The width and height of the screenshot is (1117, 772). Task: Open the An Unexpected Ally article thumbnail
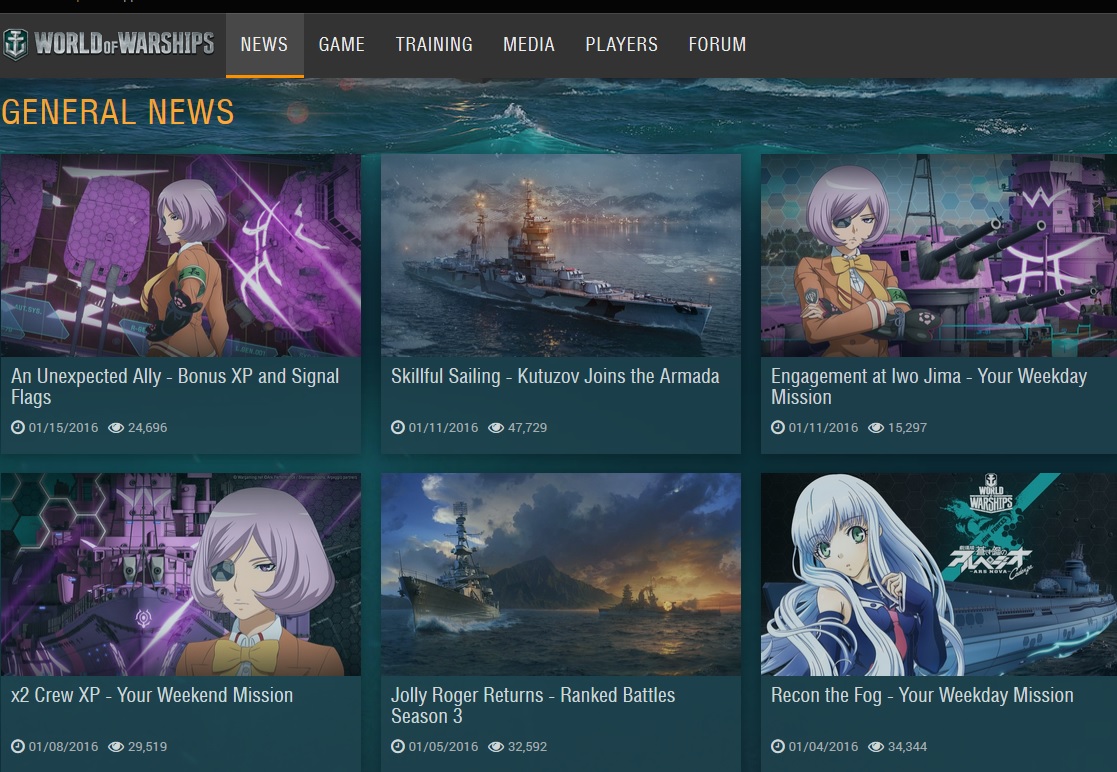180,255
